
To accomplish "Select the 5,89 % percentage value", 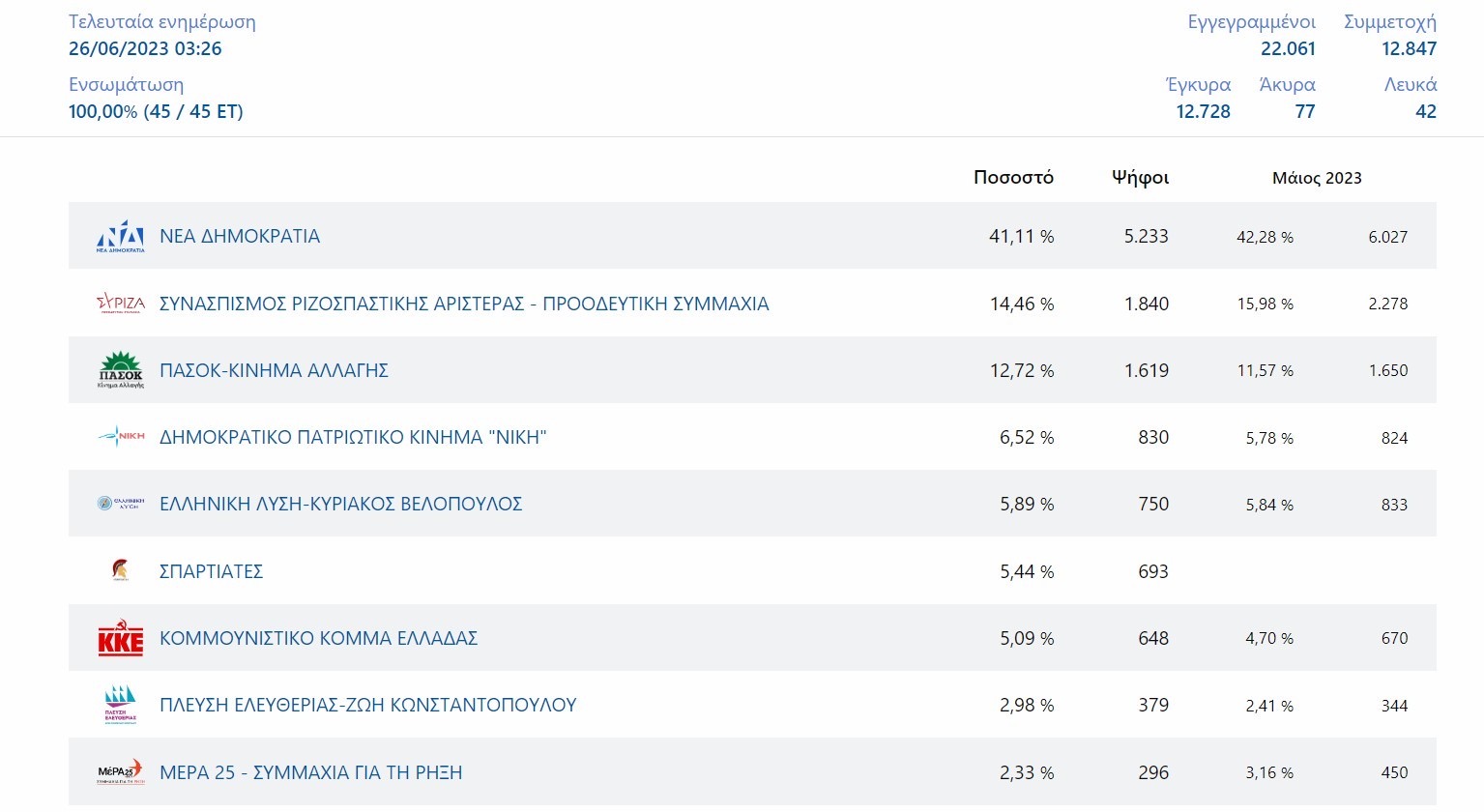I will tap(1027, 504).
